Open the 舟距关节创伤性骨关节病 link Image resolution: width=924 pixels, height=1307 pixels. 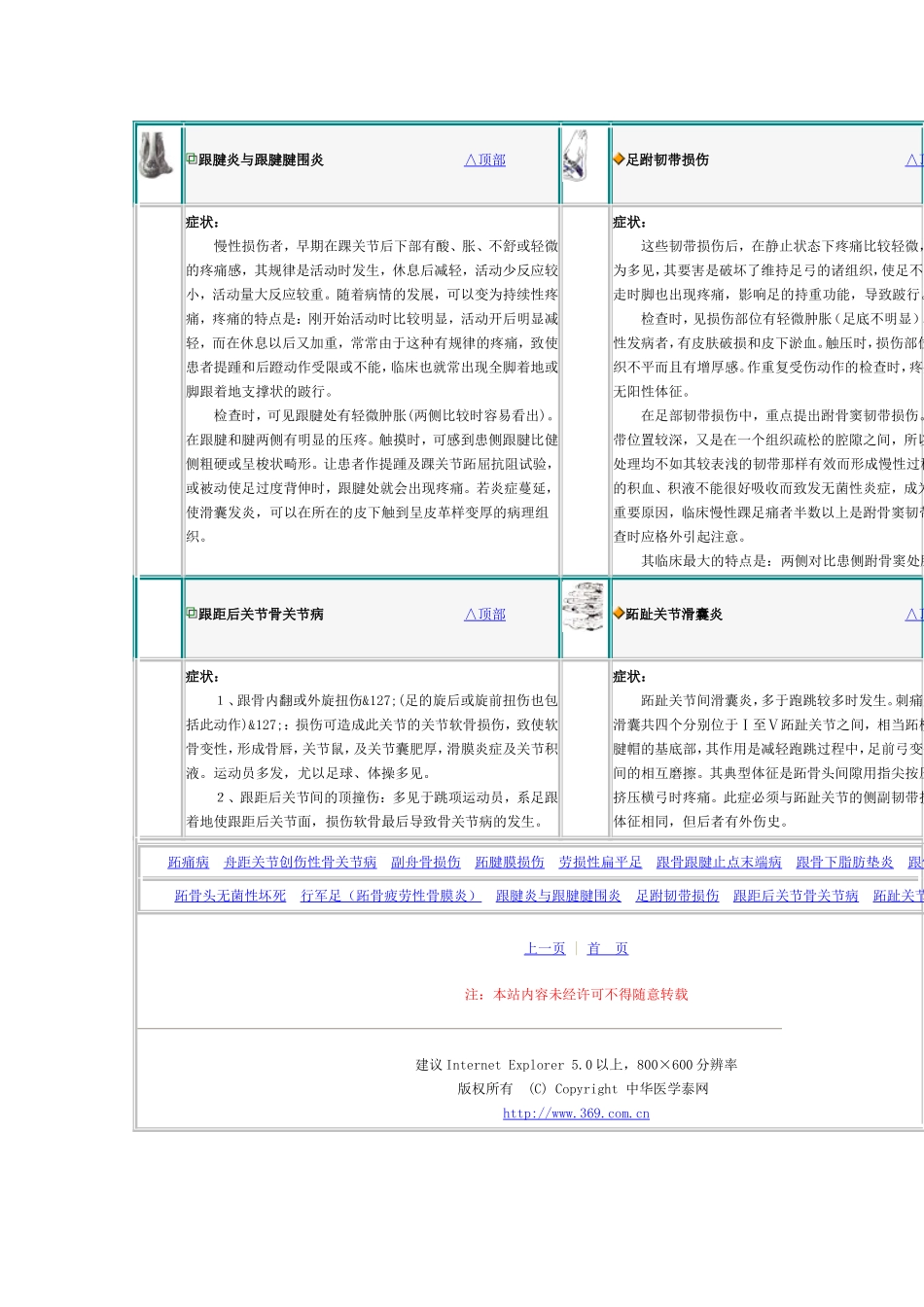point(300,863)
